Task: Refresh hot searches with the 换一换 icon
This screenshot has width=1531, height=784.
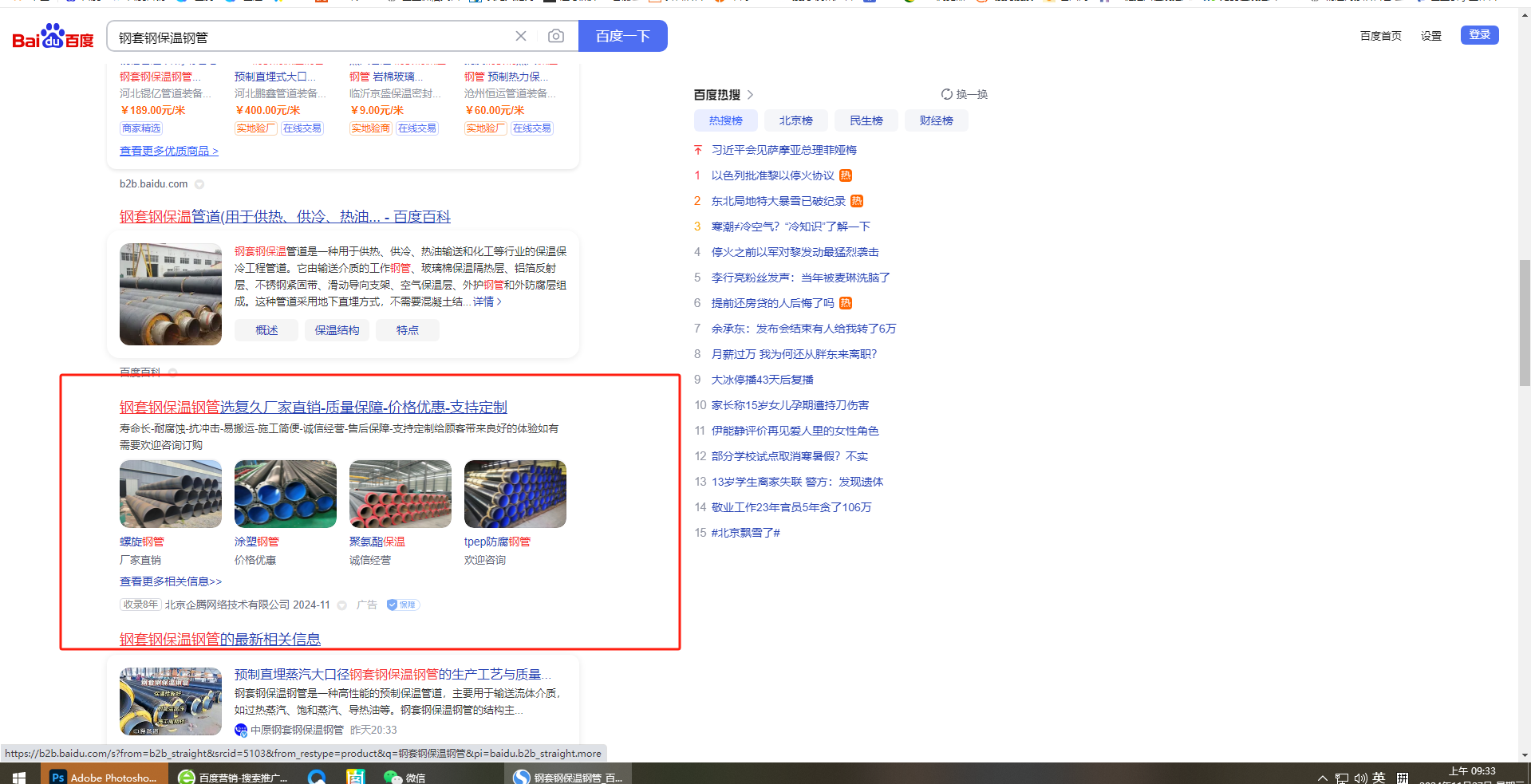Action: 946,94
